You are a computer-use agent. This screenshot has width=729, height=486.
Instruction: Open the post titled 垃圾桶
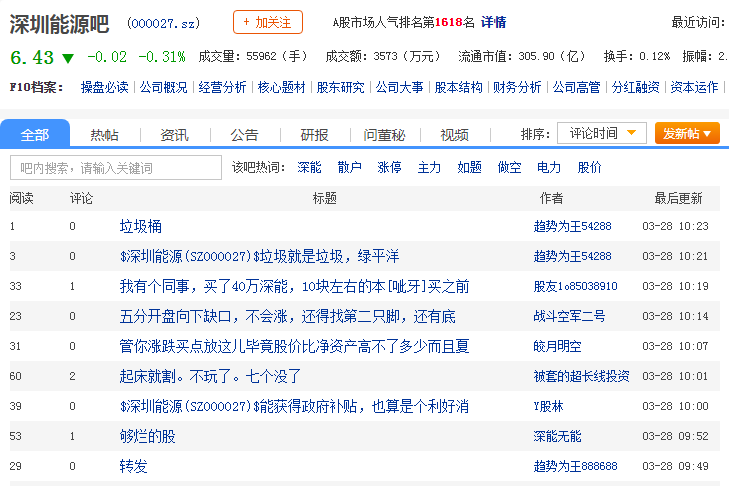point(140,226)
